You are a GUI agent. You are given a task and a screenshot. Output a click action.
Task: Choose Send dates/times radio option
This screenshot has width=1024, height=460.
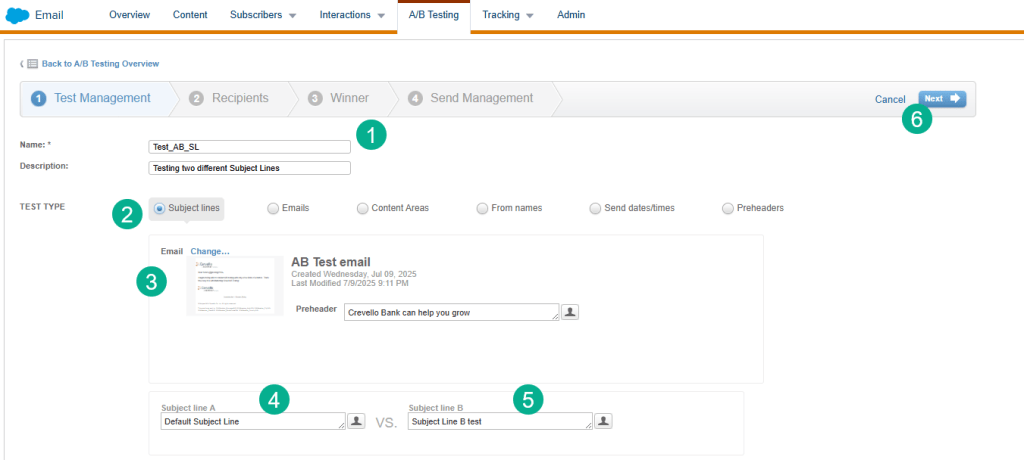click(595, 208)
